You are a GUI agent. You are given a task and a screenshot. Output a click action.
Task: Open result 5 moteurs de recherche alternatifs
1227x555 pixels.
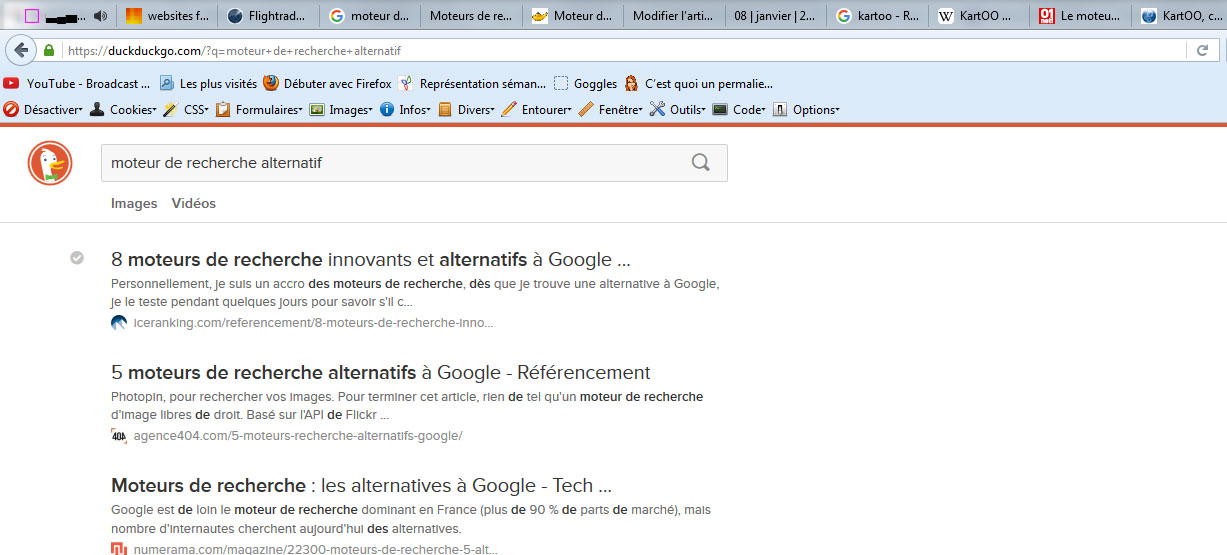coord(381,373)
